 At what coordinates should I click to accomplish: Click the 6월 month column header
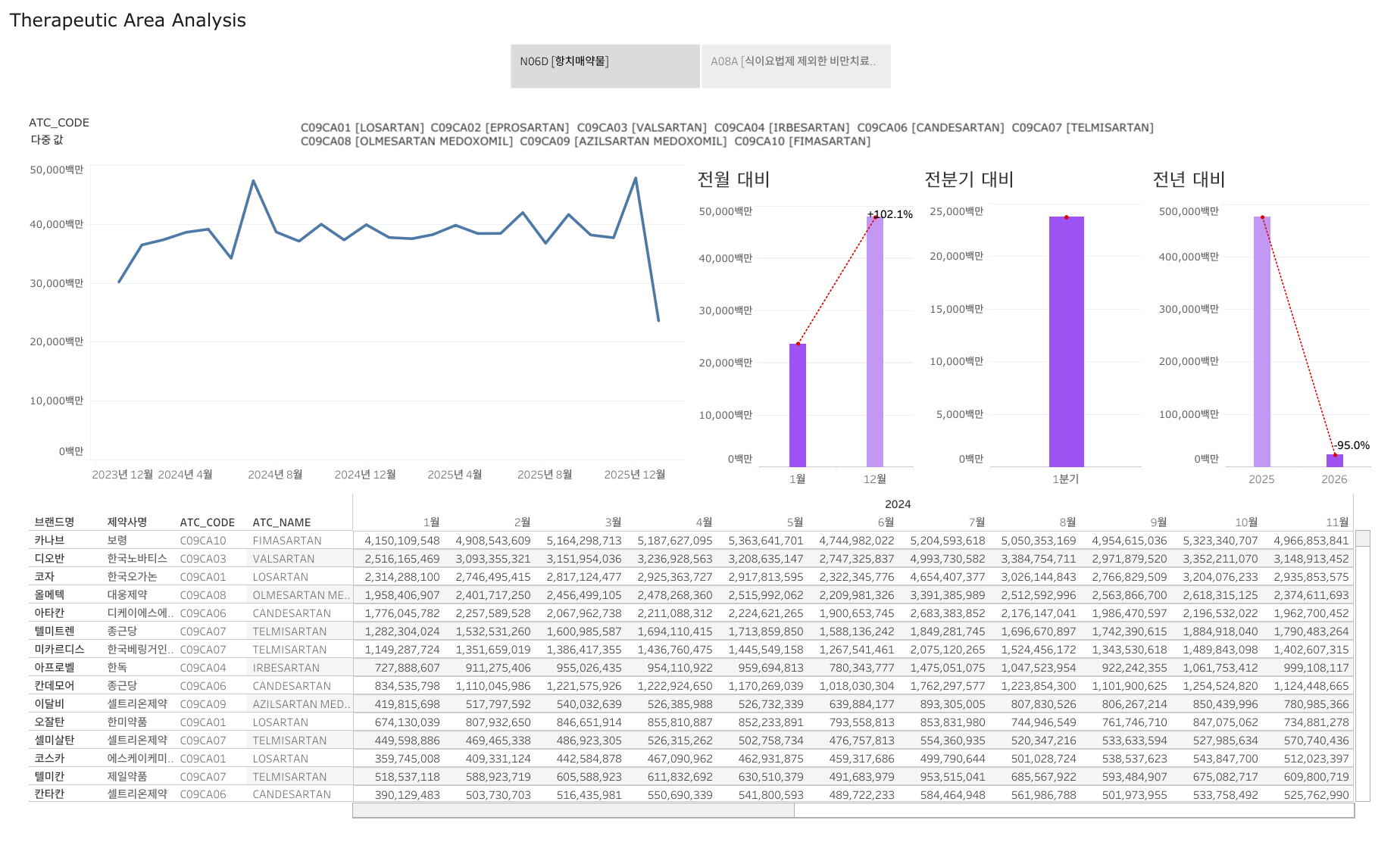[x=886, y=522]
